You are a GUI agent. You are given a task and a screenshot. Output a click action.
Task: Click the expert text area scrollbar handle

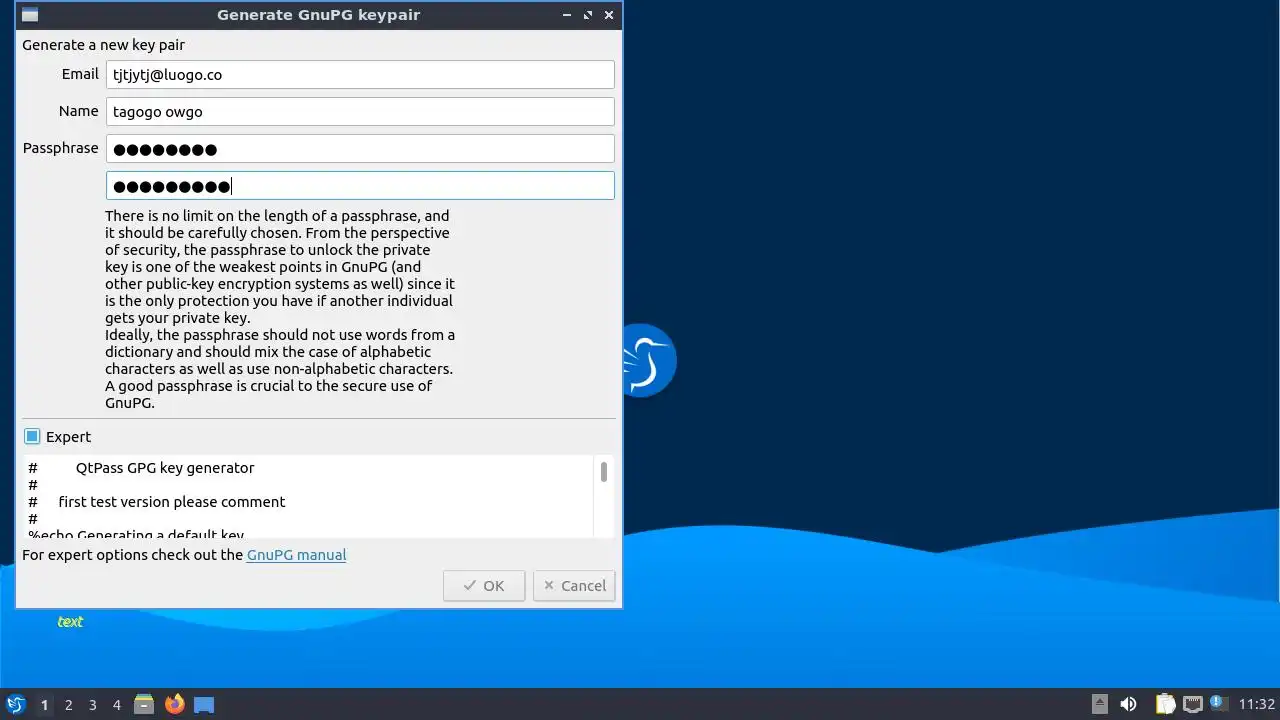(604, 472)
